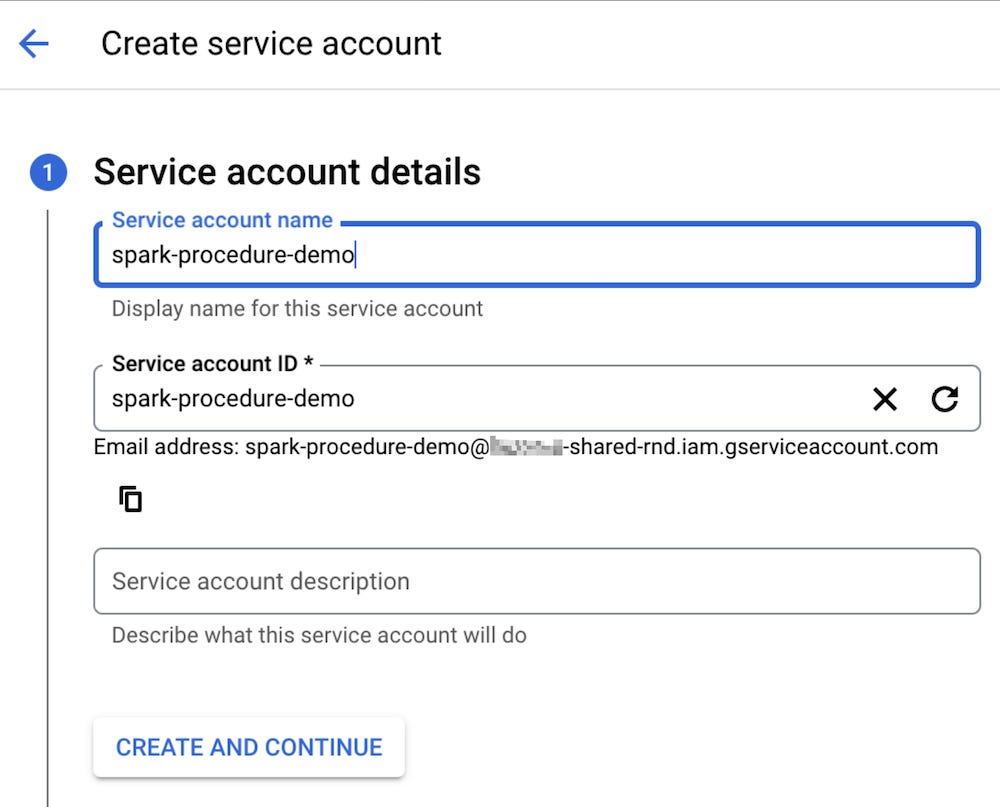Viewport: 1000px width, 807px height.
Task: Click the Create service account page title
Action: pos(270,43)
